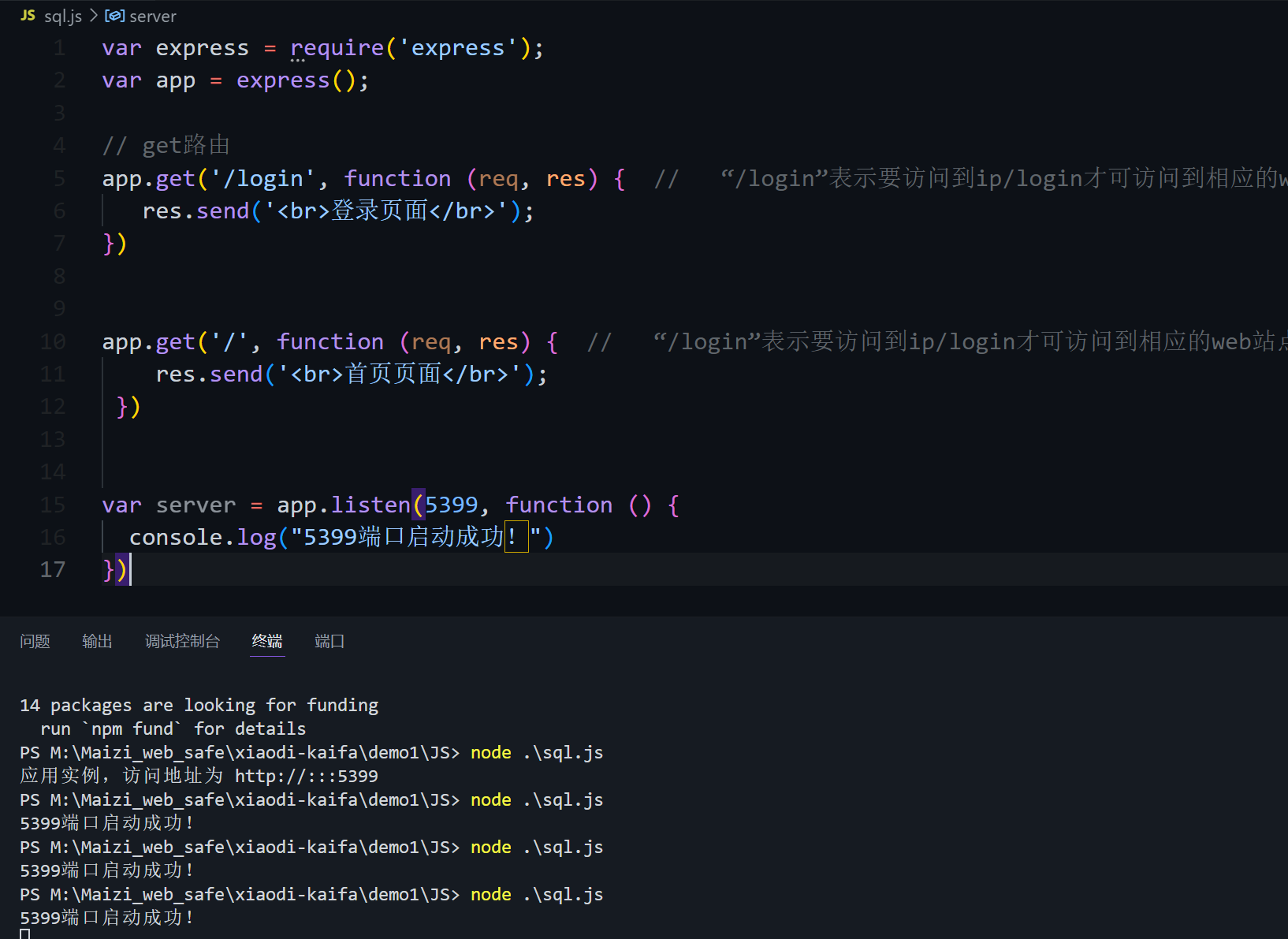The width and height of the screenshot is (1288, 939).
Task: Select the server symbol icon in breadcrumb
Action: click(x=115, y=15)
